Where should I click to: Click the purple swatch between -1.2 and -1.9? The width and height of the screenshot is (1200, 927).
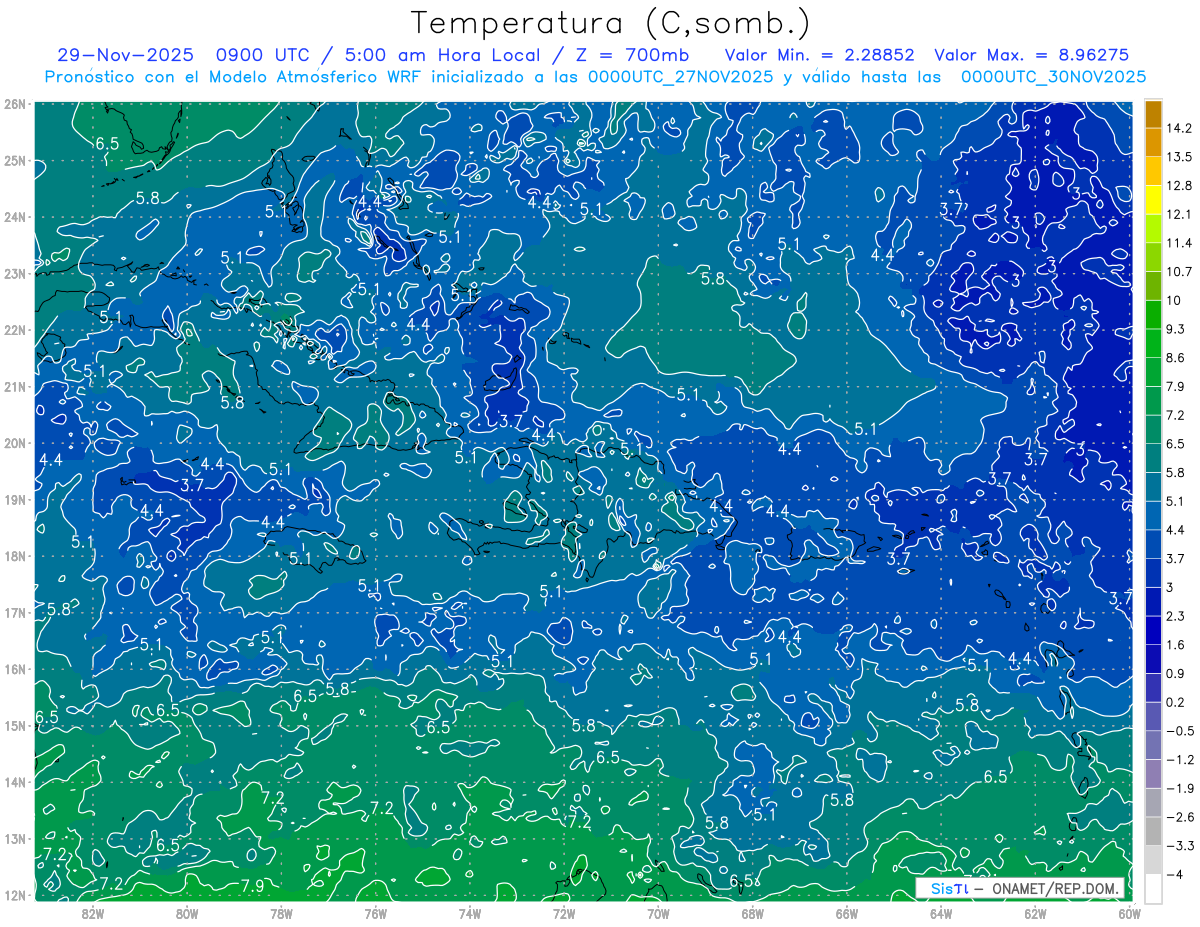(x=1153, y=773)
